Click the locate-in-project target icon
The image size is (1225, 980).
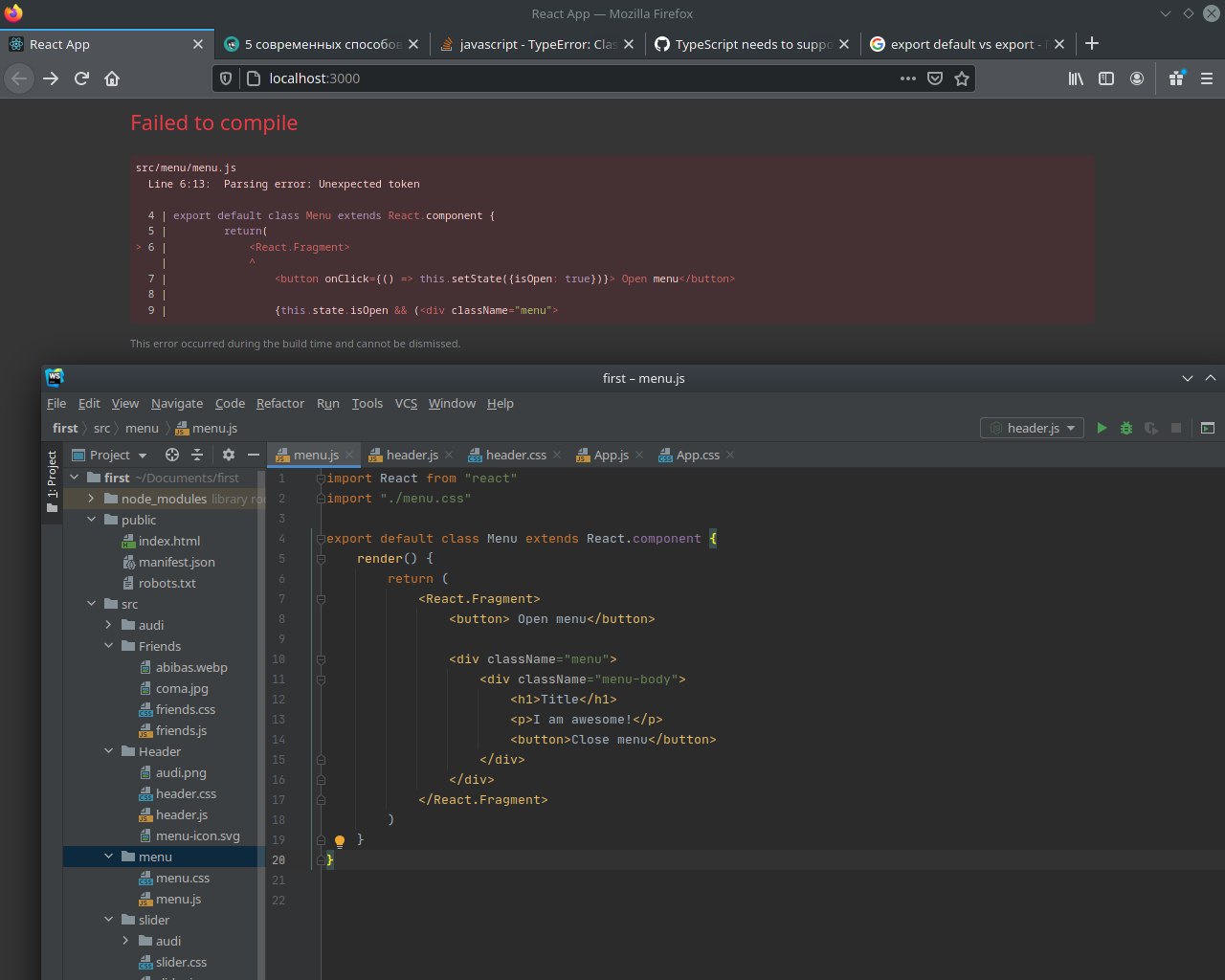(172, 455)
